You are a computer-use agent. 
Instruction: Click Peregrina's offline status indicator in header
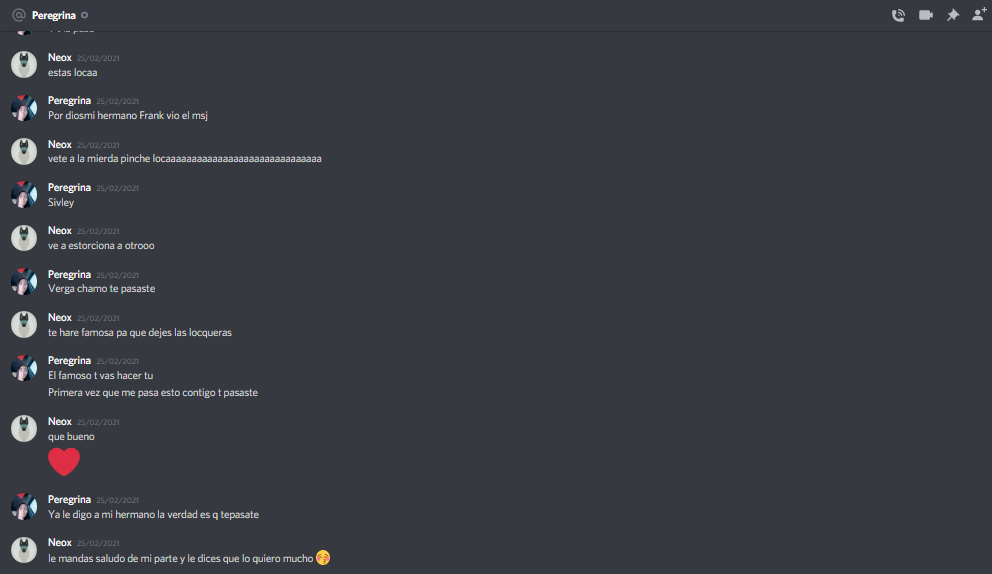pos(85,15)
